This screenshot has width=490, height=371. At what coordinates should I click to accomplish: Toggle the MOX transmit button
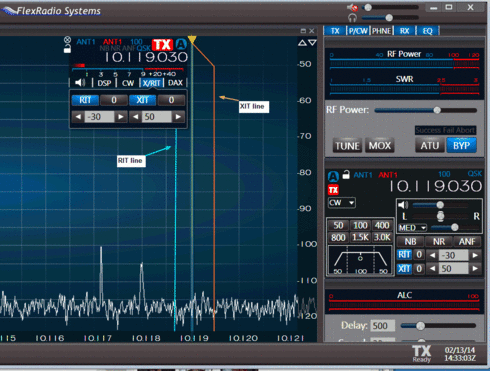point(380,146)
